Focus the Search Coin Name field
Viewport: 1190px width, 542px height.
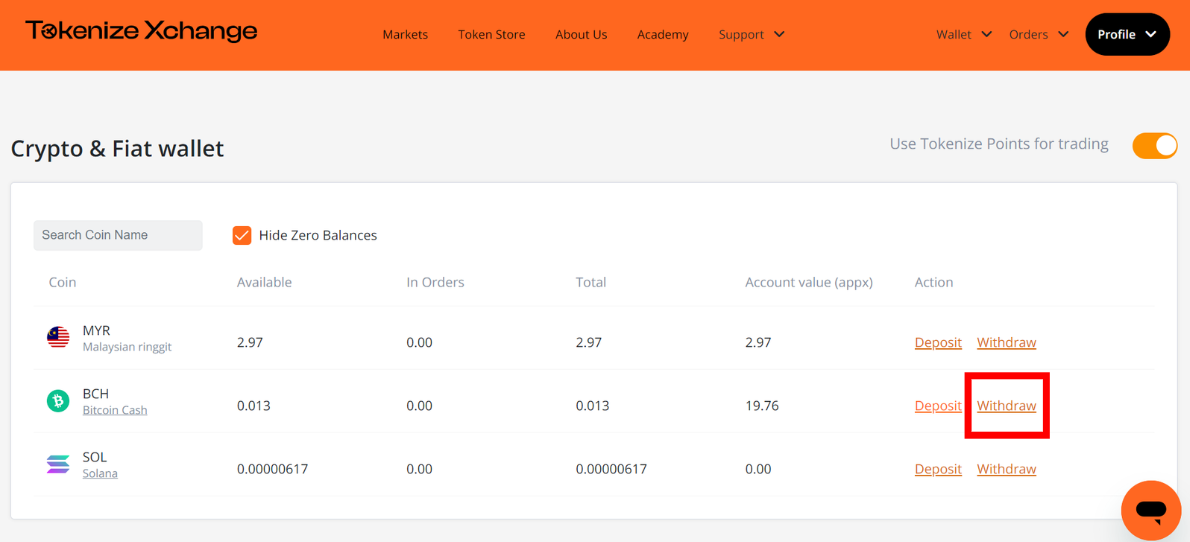tap(118, 235)
